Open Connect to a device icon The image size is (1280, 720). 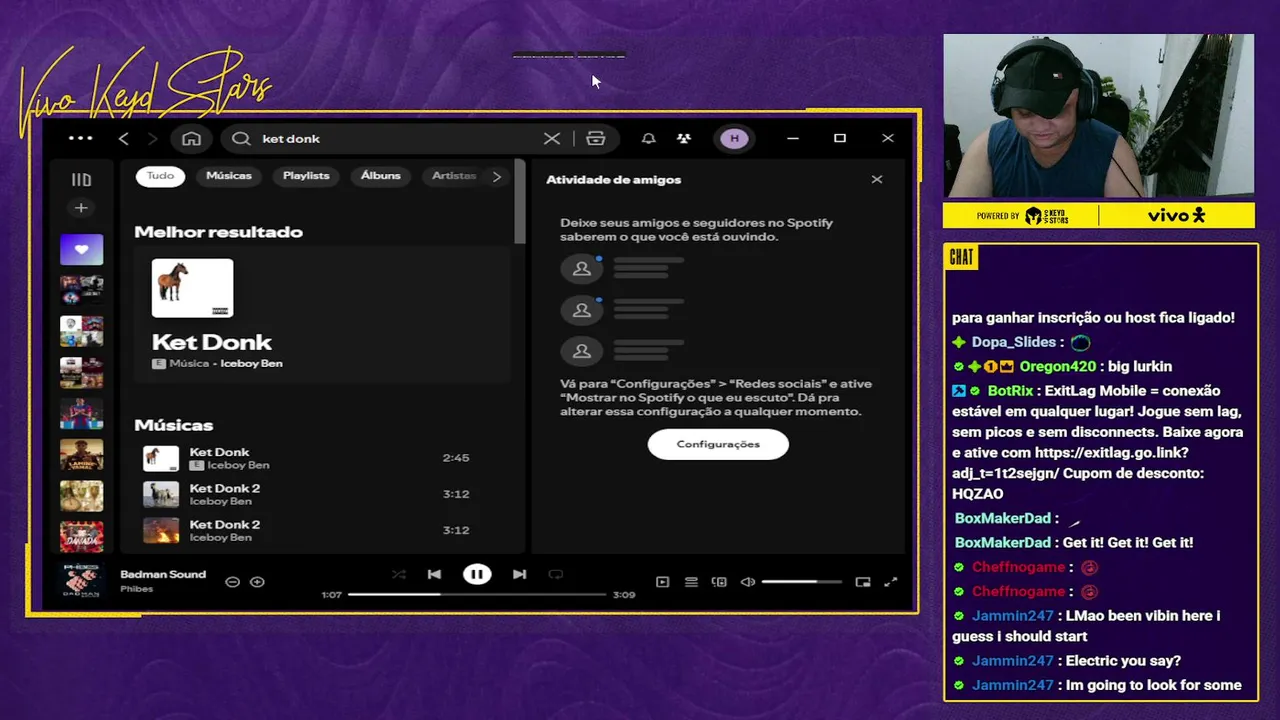[719, 582]
